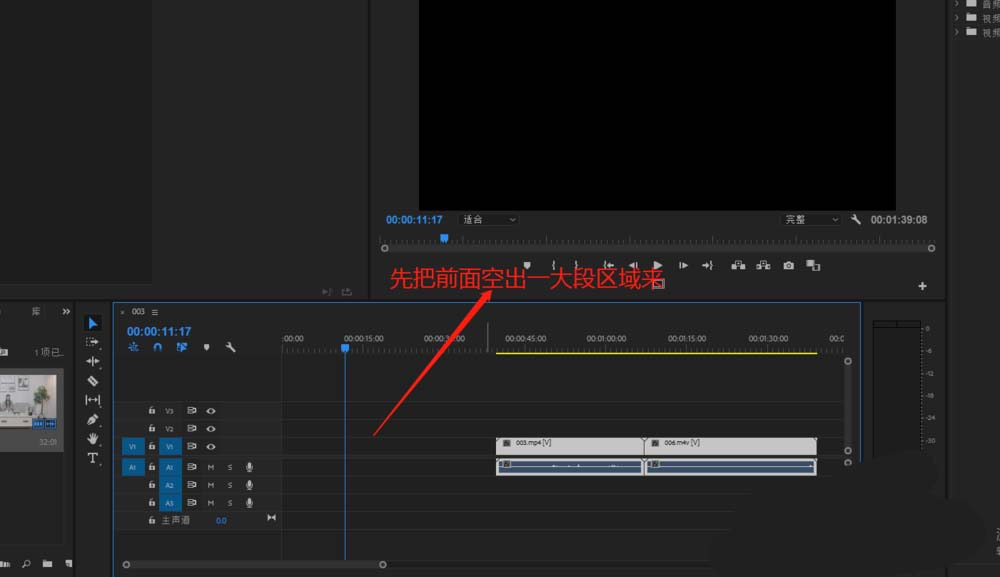Open timeline display settings wrench
1000x577 pixels.
(231, 347)
